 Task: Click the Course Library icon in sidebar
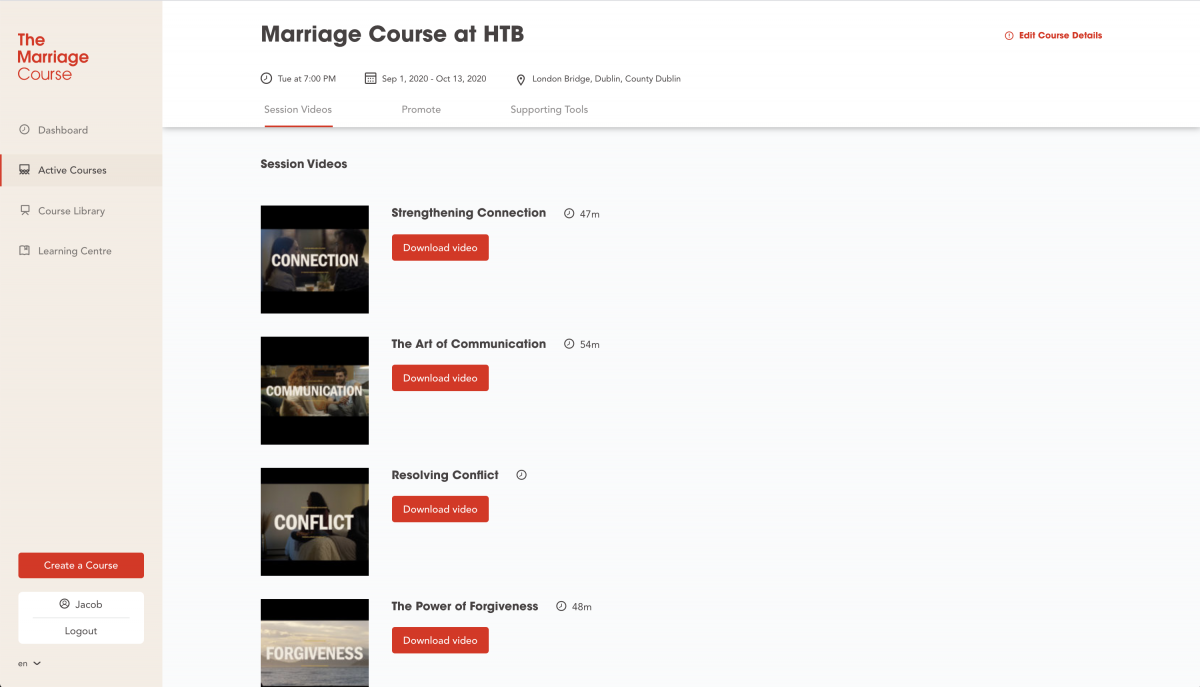pos(25,211)
